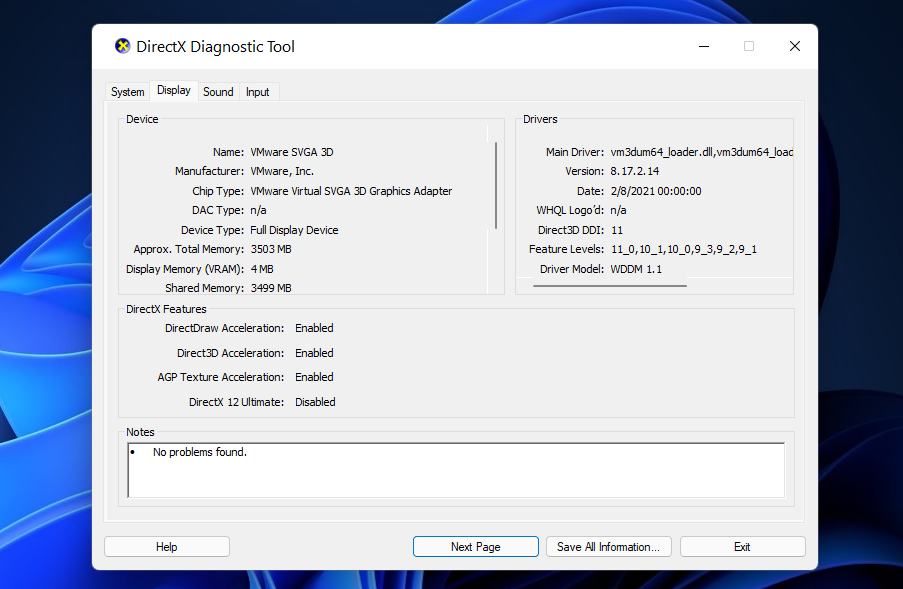Screen dimensions: 903x589
Task: Click the DirectX Diagnostic Tool title icon
Action: (x=122, y=46)
